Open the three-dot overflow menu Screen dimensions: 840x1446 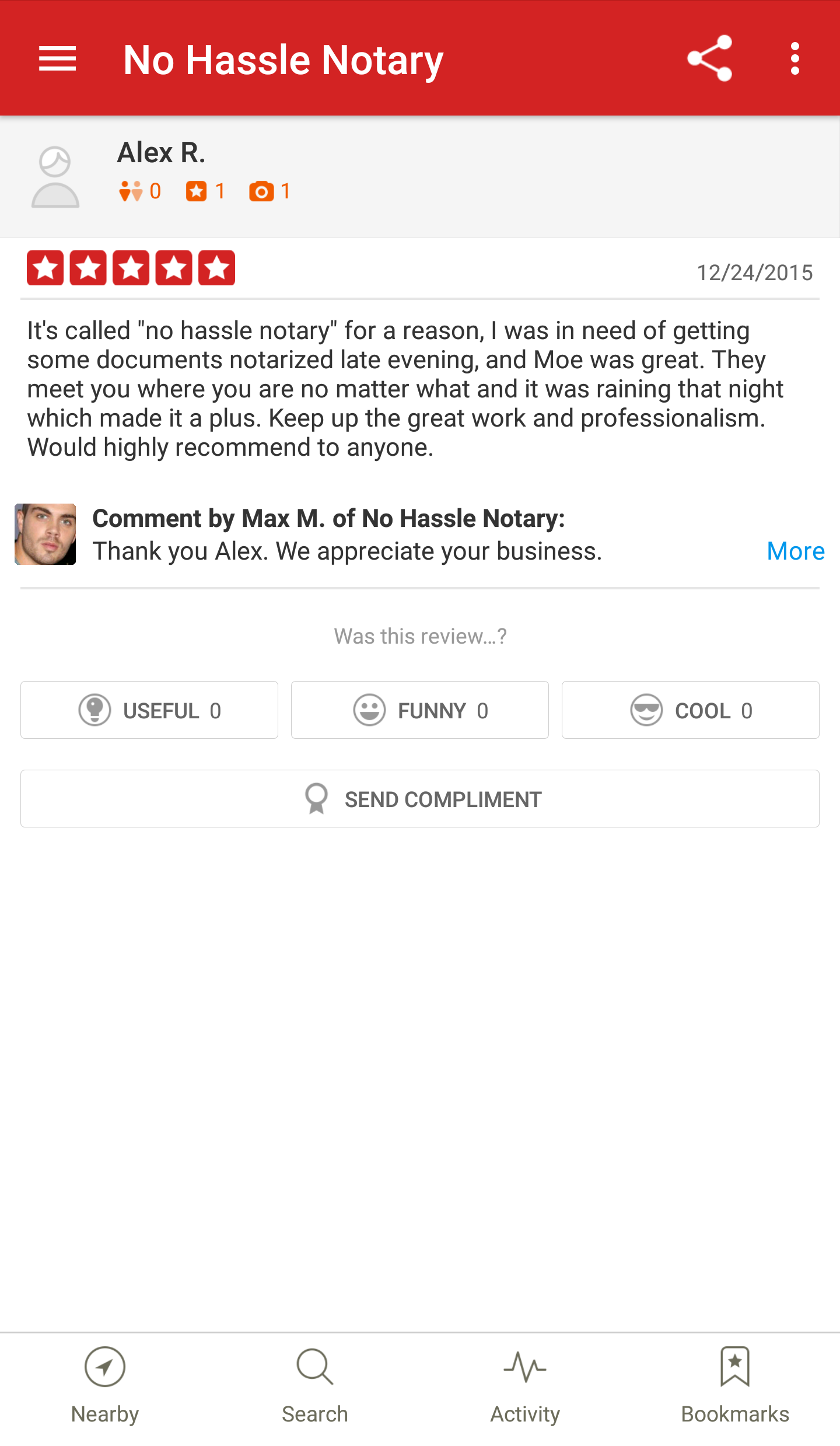[794, 58]
